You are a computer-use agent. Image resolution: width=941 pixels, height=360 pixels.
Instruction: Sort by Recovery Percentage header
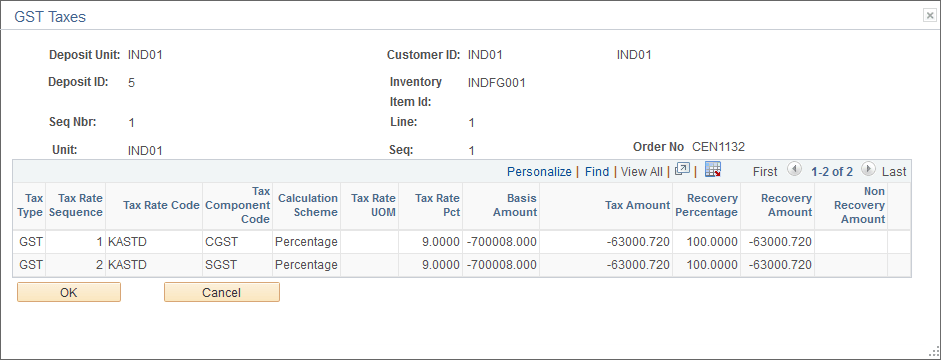706,205
